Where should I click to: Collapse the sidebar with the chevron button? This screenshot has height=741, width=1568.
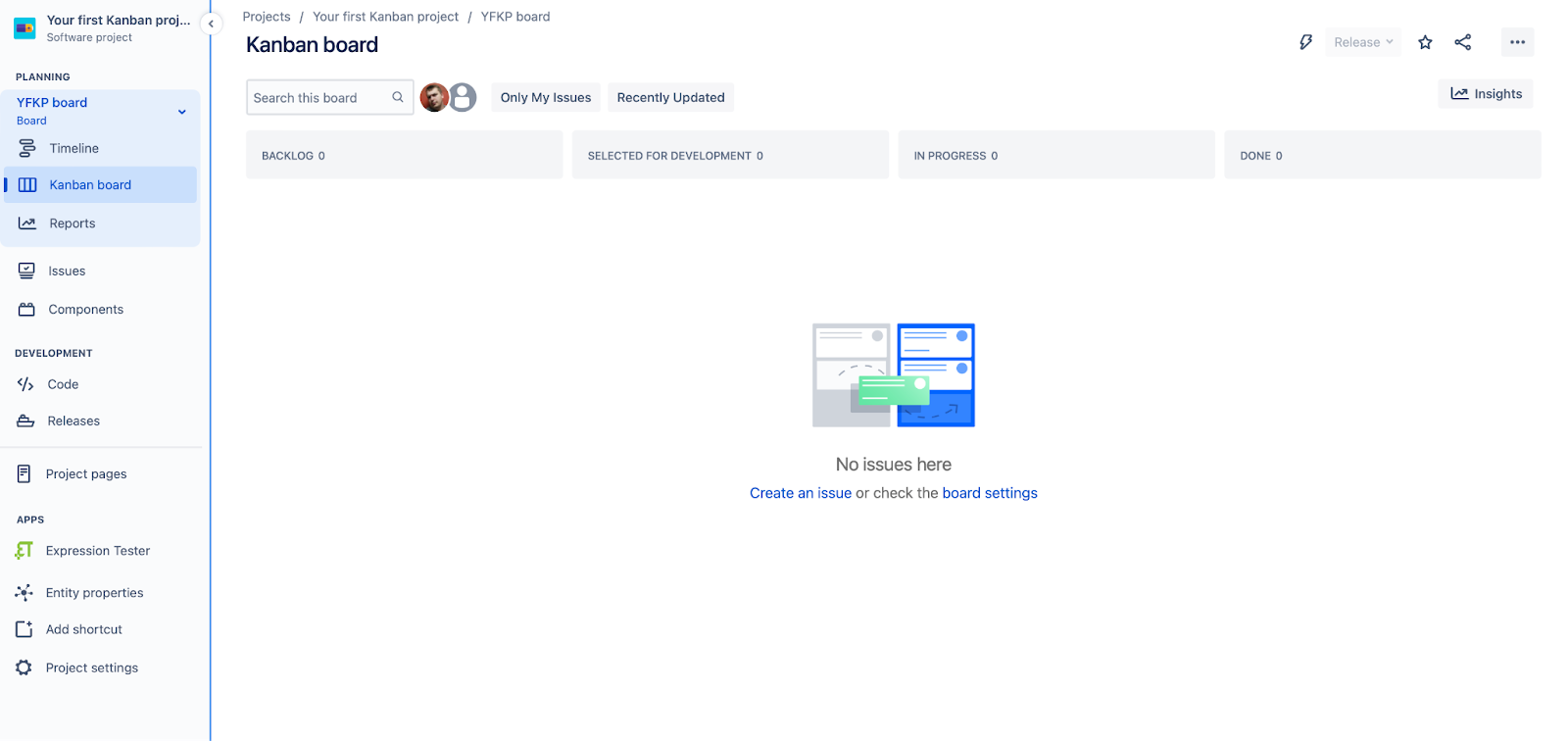[211, 24]
